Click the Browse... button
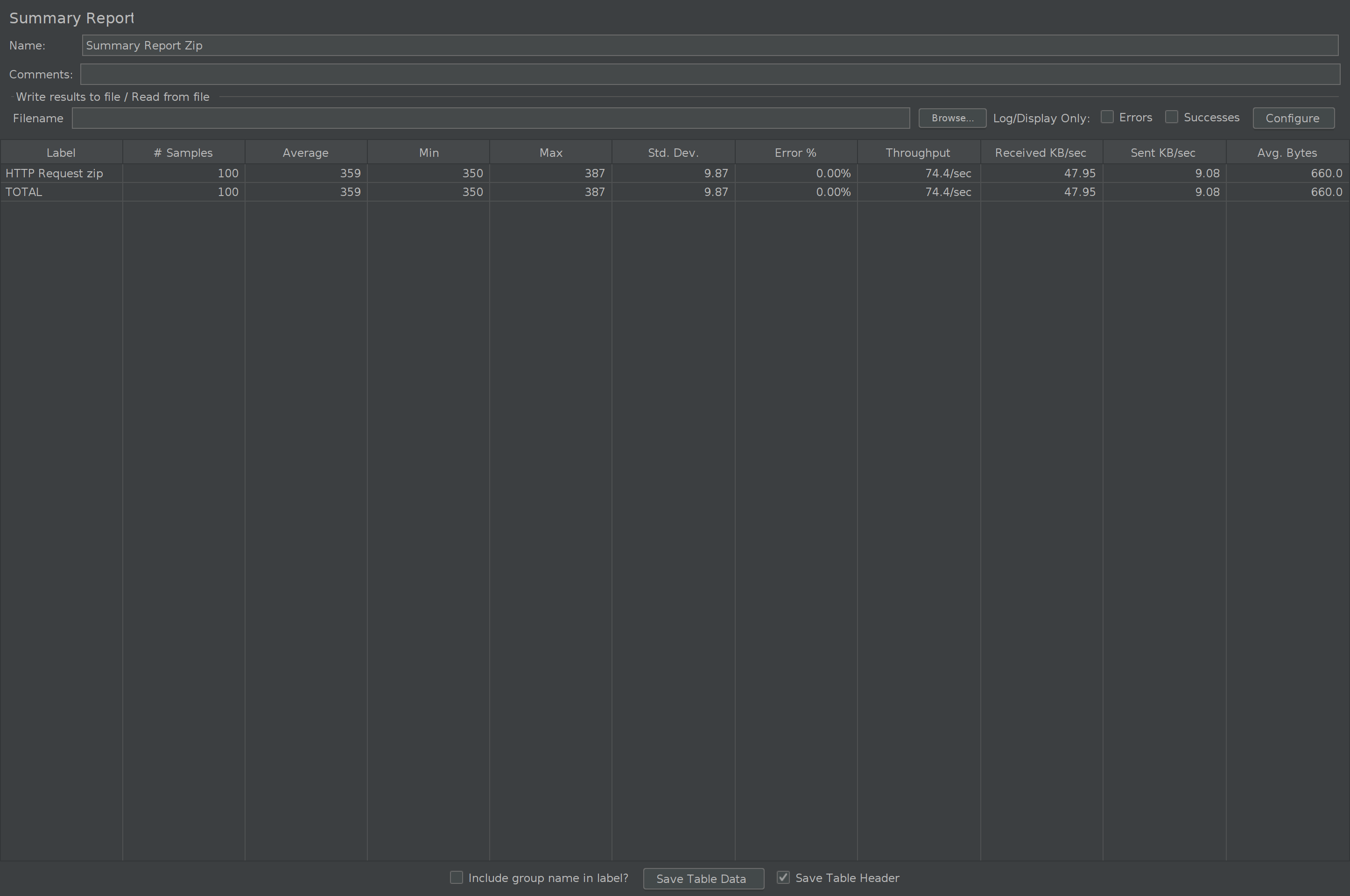The image size is (1350, 896). (x=952, y=118)
